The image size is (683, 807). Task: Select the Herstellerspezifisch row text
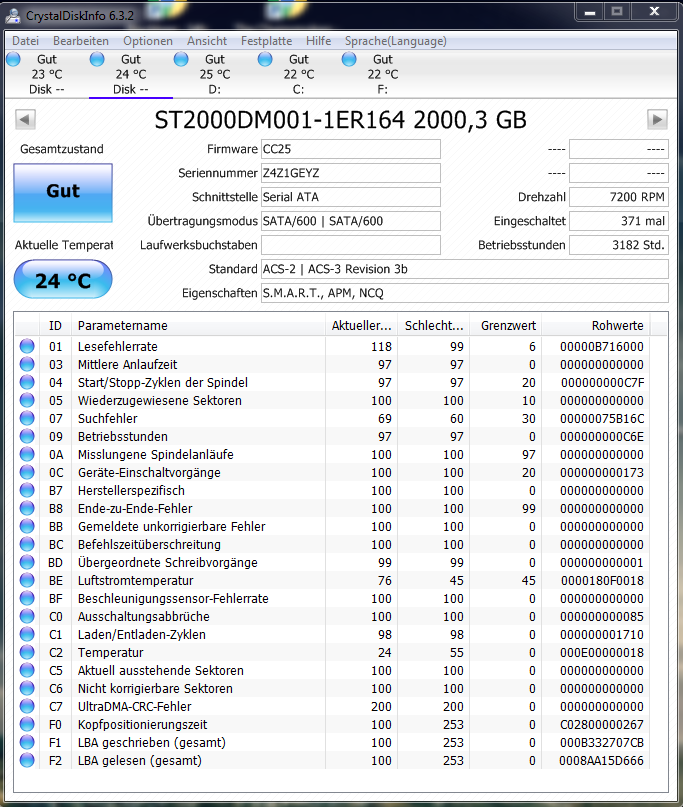point(131,490)
